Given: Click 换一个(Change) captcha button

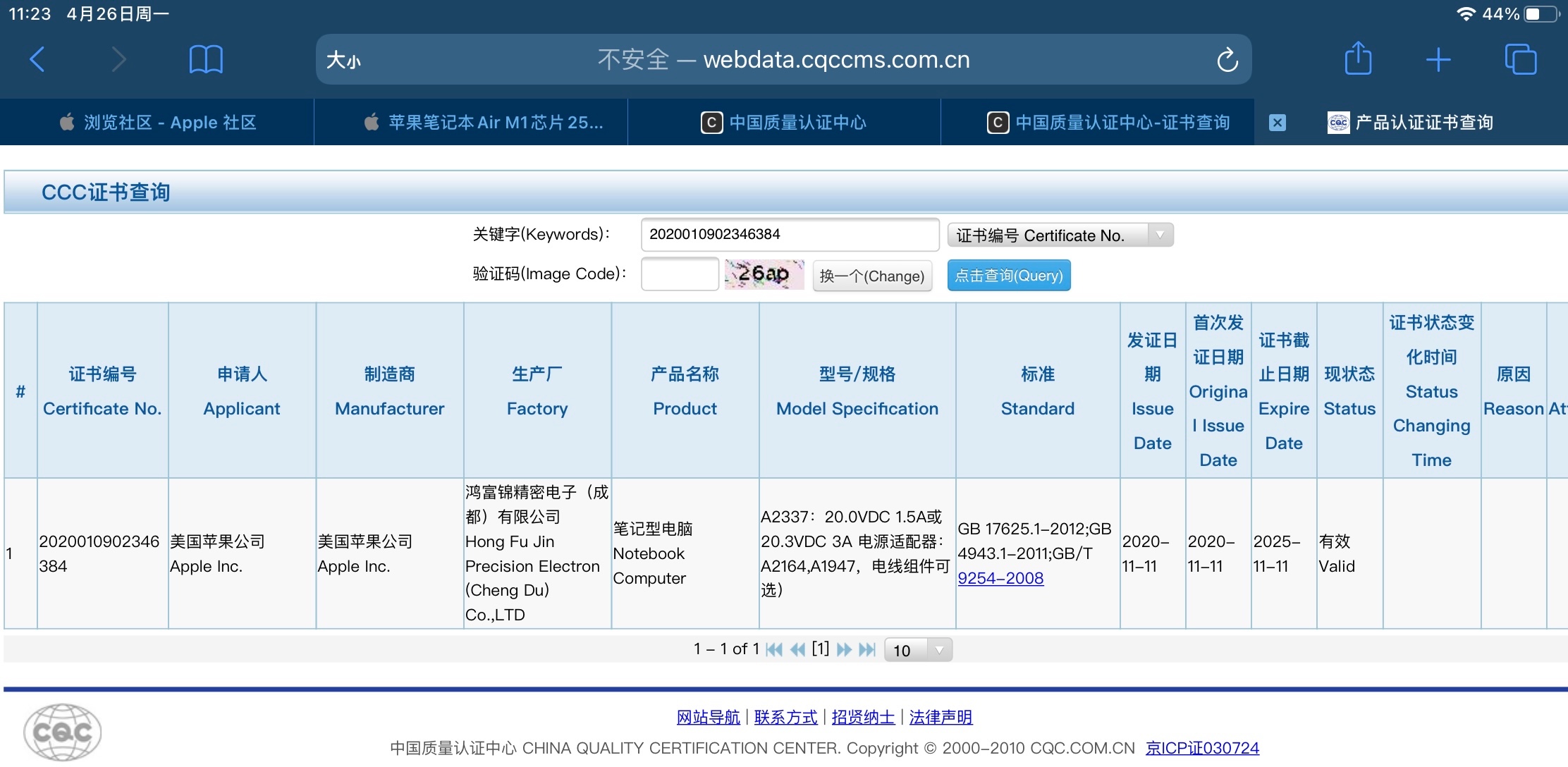Looking at the screenshot, I should coord(872,276).
